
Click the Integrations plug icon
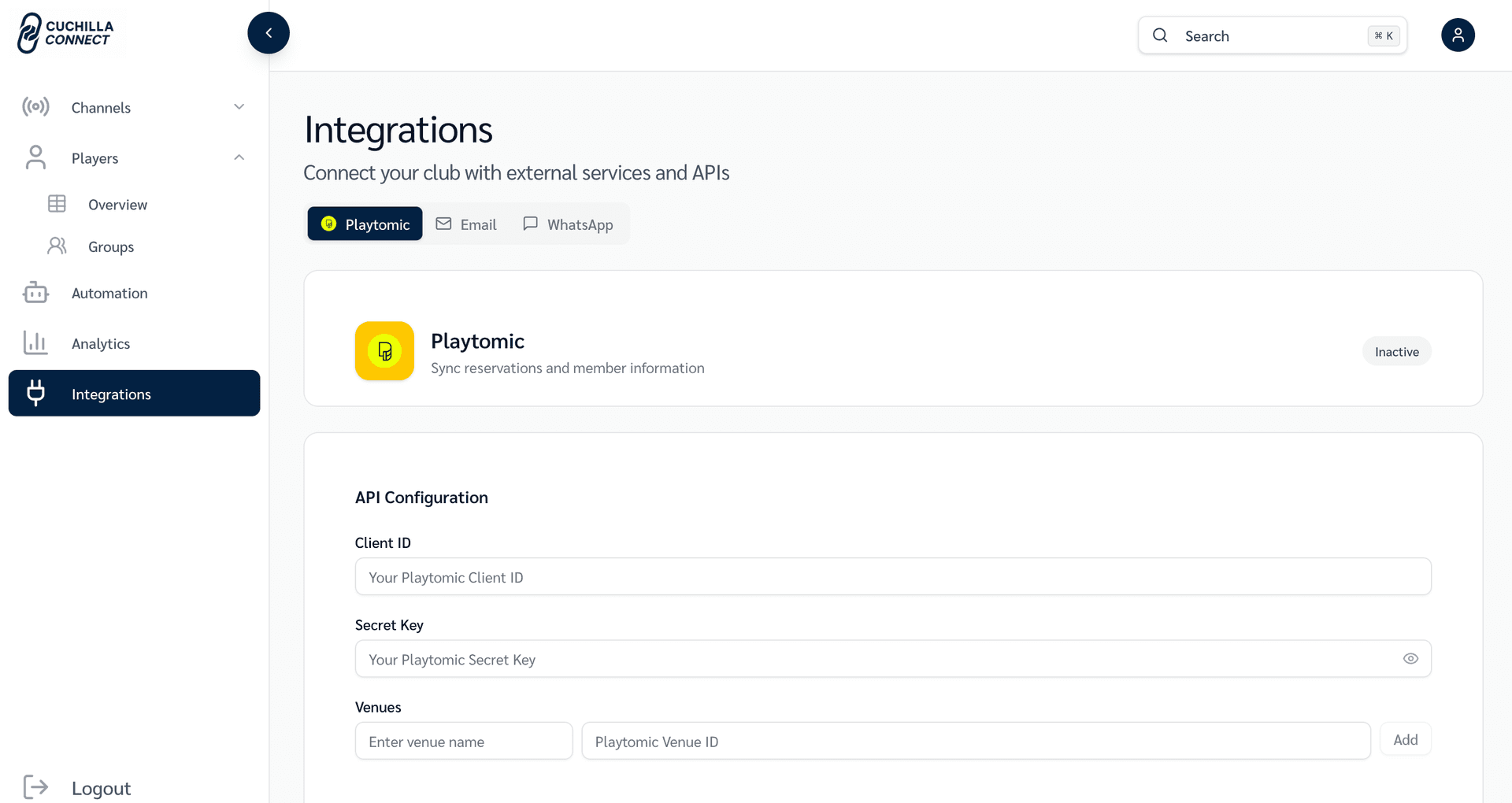pyautogui.click(x=35, y=393)
